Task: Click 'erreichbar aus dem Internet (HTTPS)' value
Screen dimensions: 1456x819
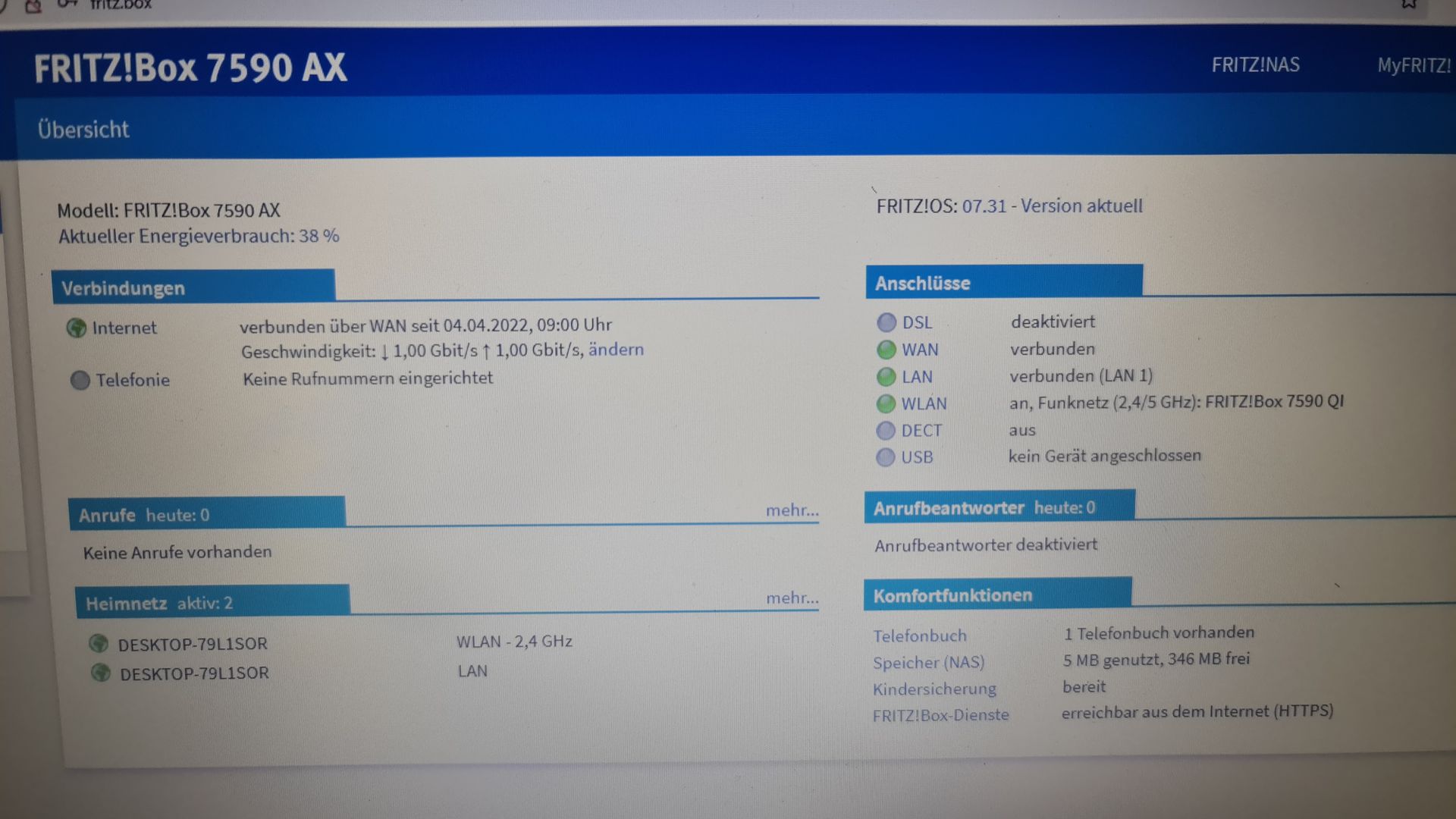Action: click(x=1197, y=712)
